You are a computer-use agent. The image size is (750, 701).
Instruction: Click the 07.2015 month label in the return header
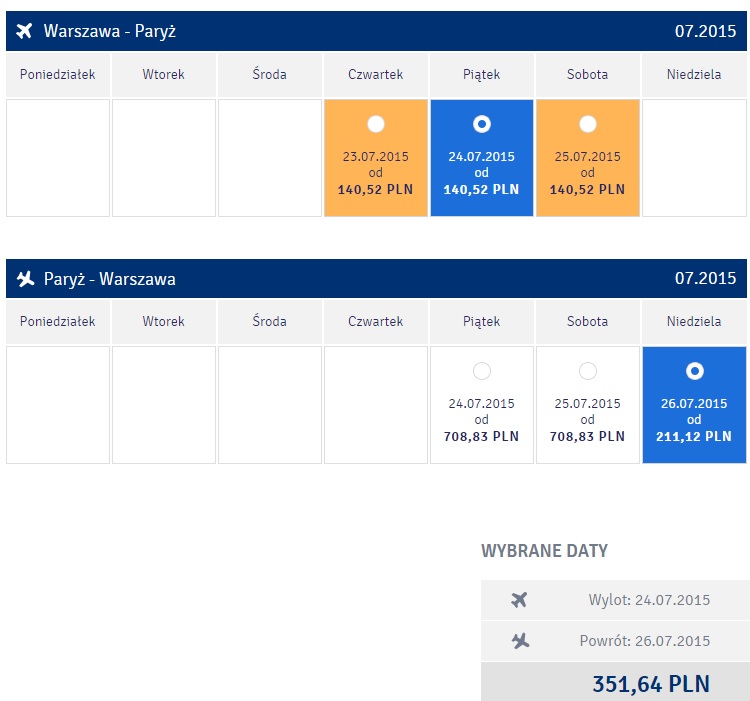click(705, 278)
